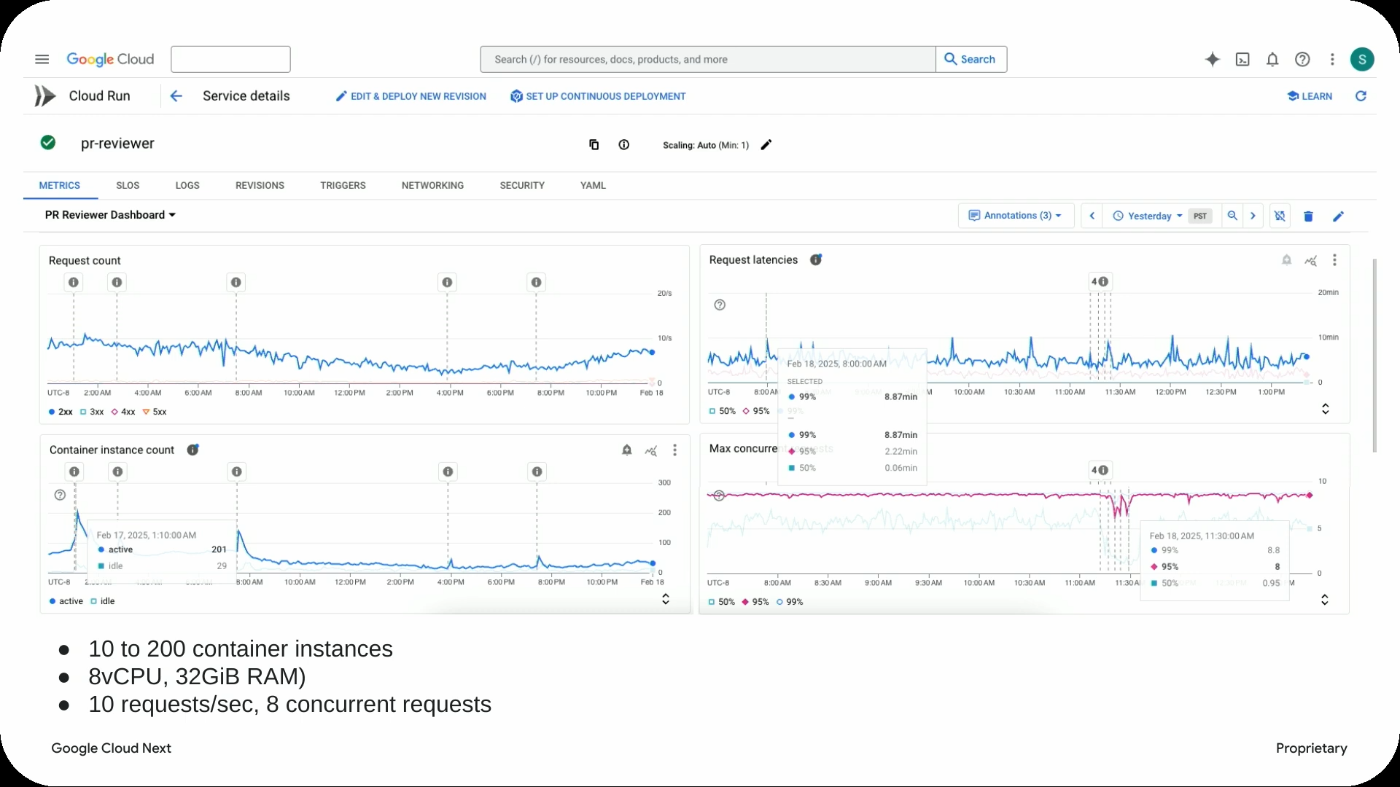Switch to the TRIGGERS tab
The height and width of the screenshot is (787, 1400).
[x=343, y=185]
